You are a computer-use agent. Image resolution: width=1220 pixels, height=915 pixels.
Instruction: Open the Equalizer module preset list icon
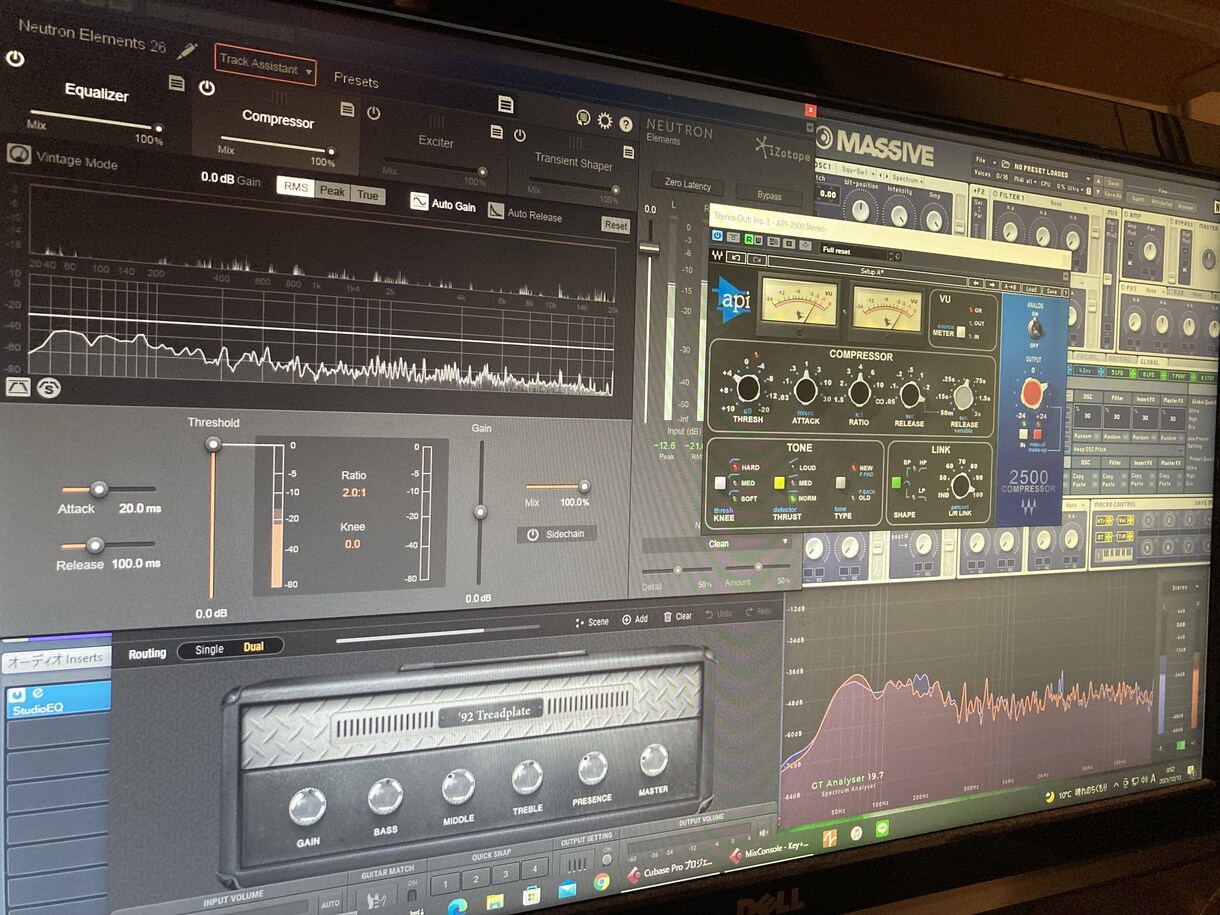click(176, 83)
